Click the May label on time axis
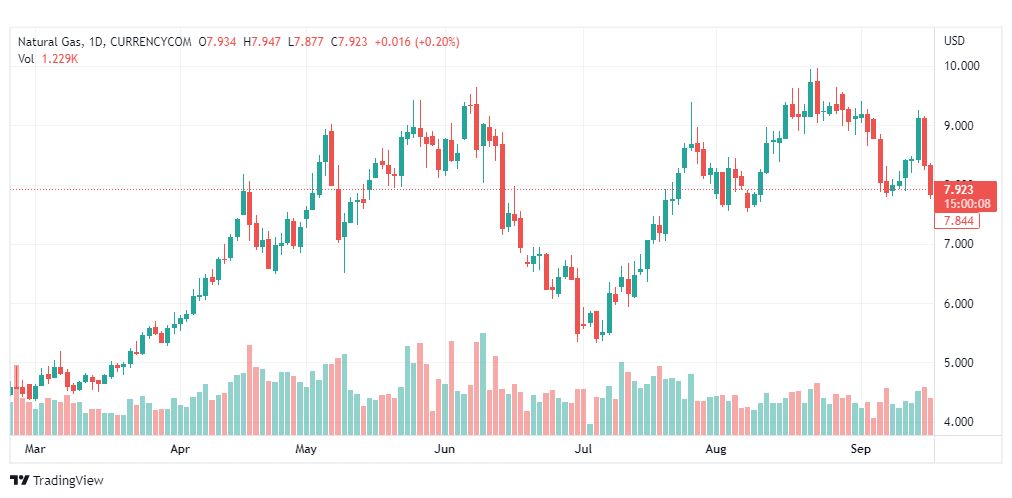This screenshot has width=1012, height=498. (x=307, y=448)
